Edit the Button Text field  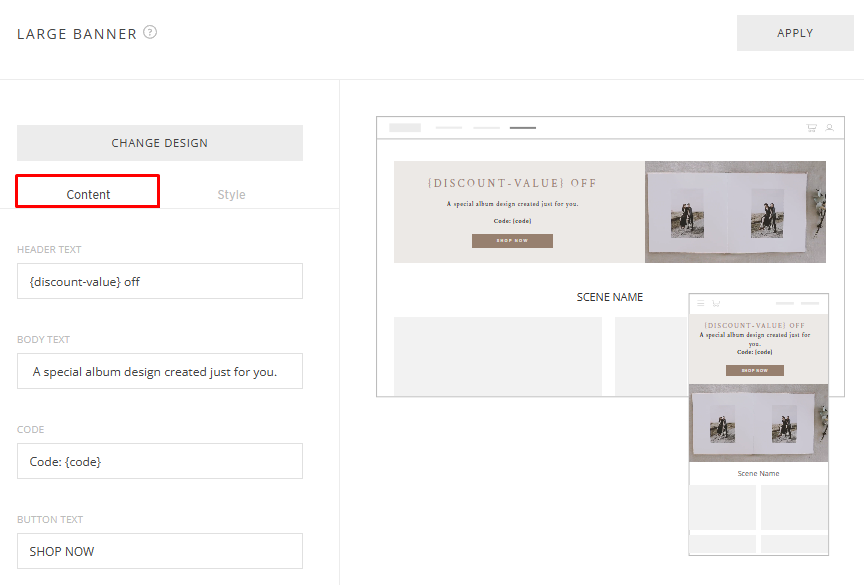point(160,551)
